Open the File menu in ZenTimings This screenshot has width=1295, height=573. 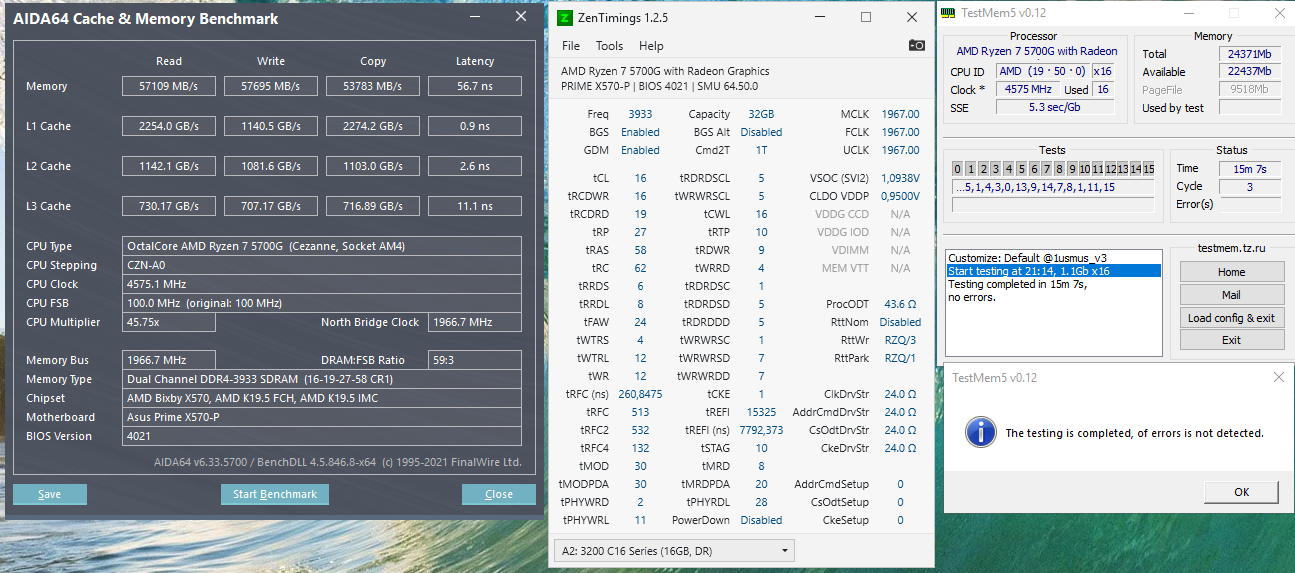click(571, 46)
